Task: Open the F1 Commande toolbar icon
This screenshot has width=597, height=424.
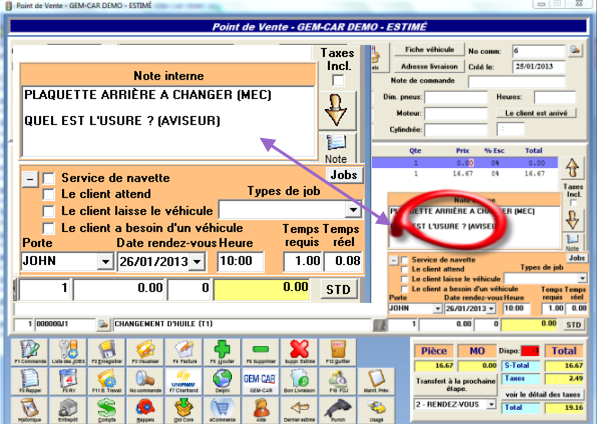Action: 30,352
